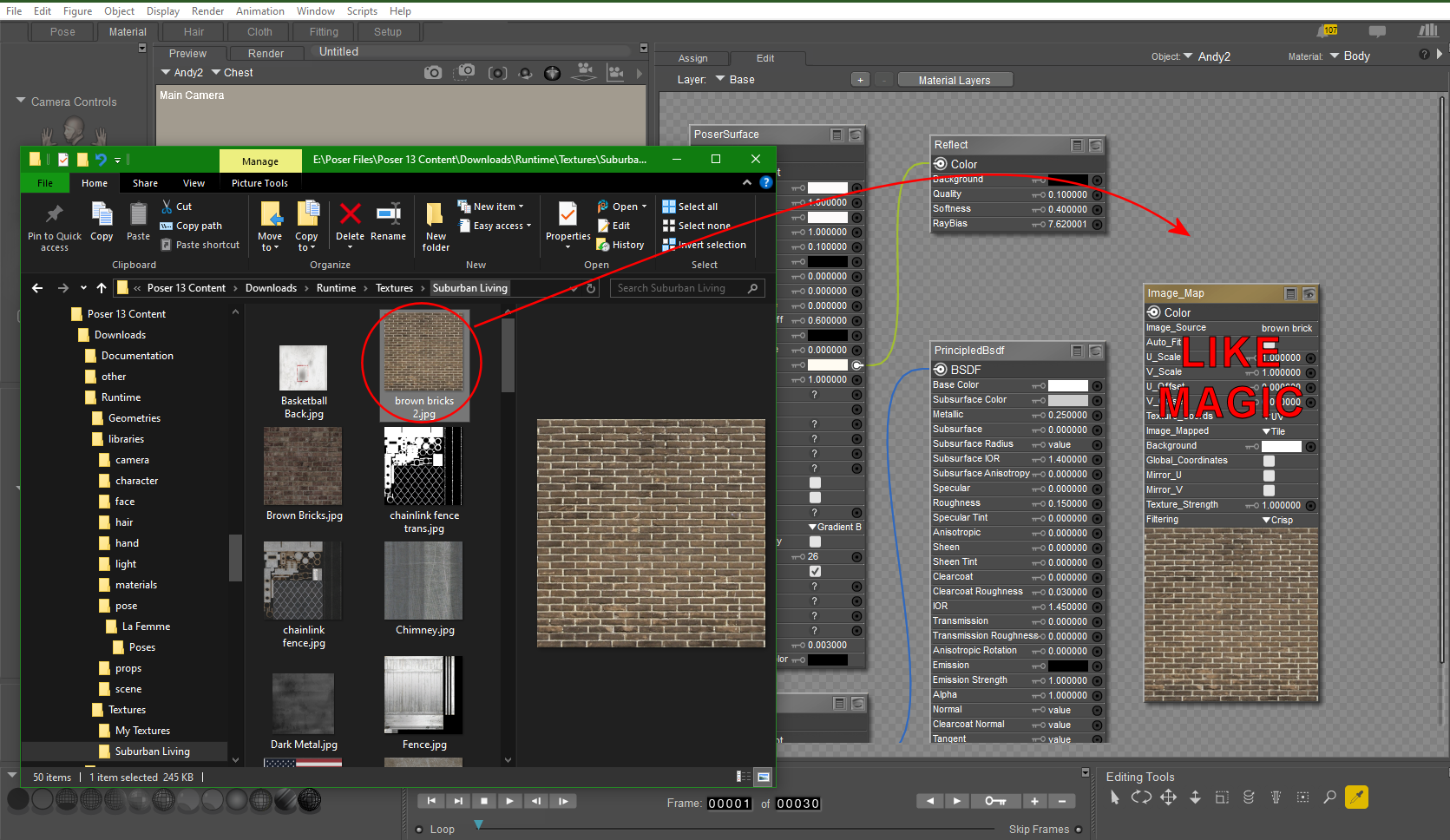Toggle the Global_Coordinates checkbox in Image_Map
This screenshot has height=840, width=1450.
1269,461
